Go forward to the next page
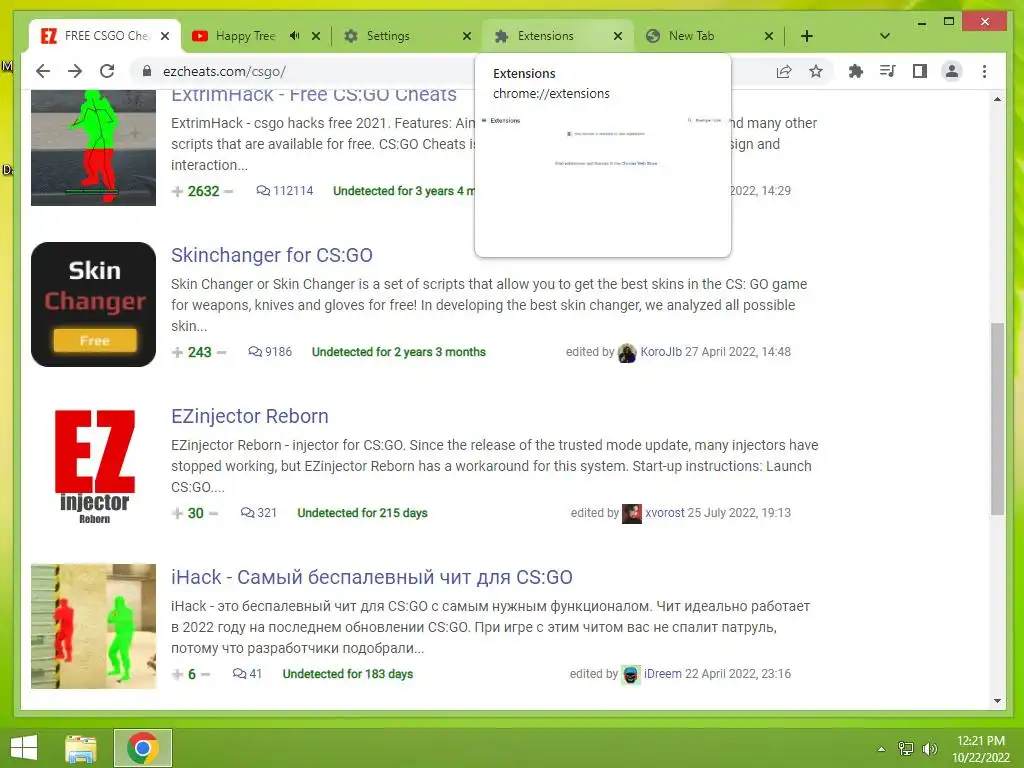The height and width of the screenshot is (768, 1024). (75, 71)
